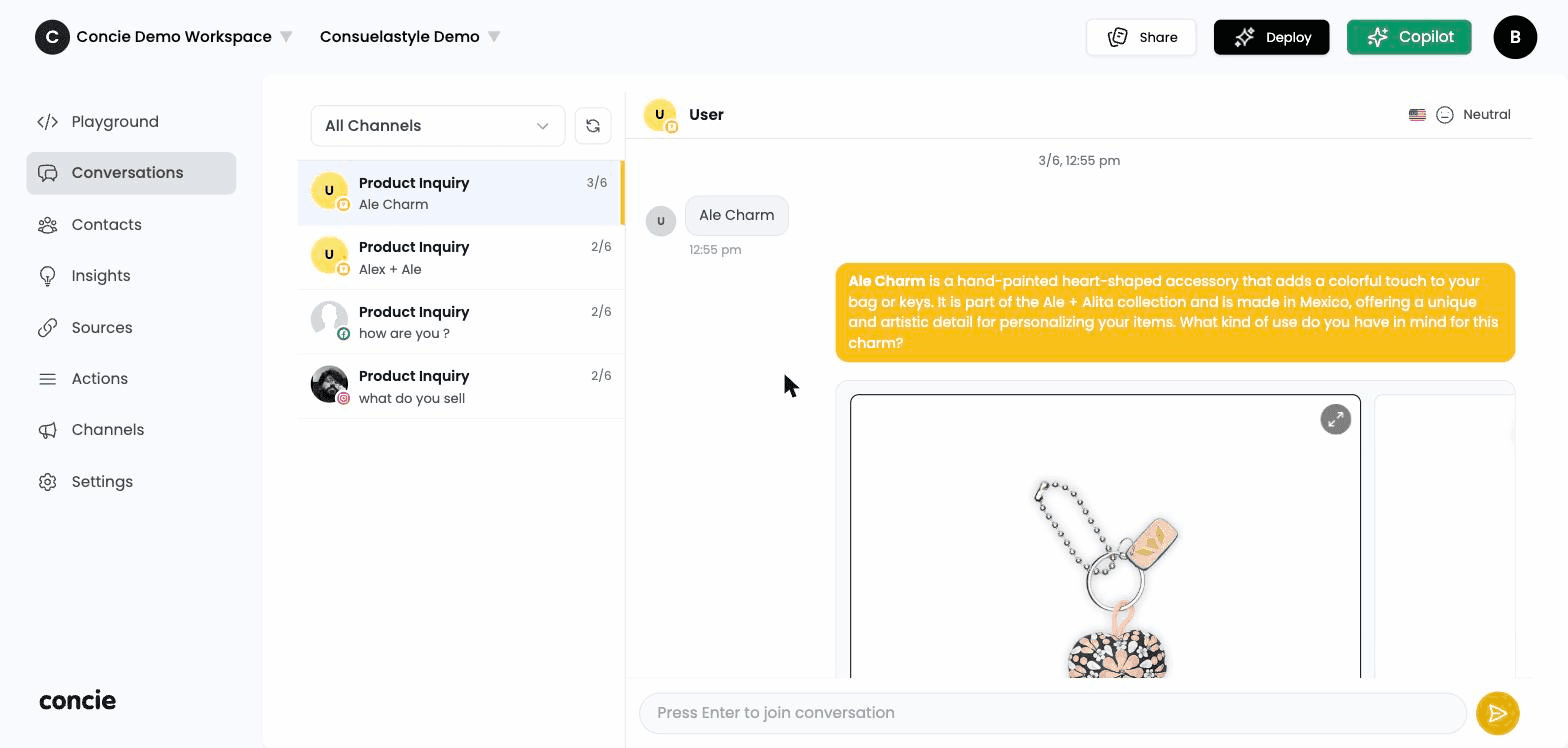Viewport: 1568px width, 748px height.
Task: Refresh the conversations list
Action: (x=593, y=126)
